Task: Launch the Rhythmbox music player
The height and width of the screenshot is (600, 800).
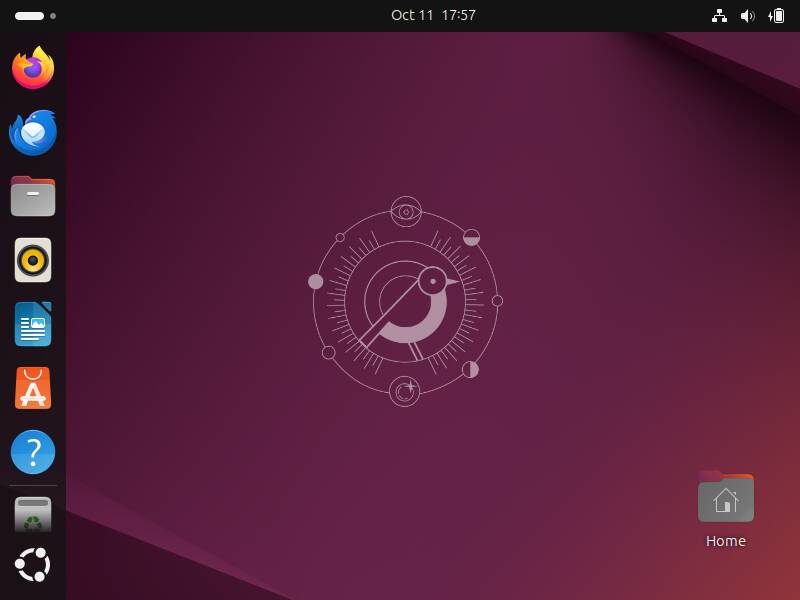Action: (x=33, y=260)
